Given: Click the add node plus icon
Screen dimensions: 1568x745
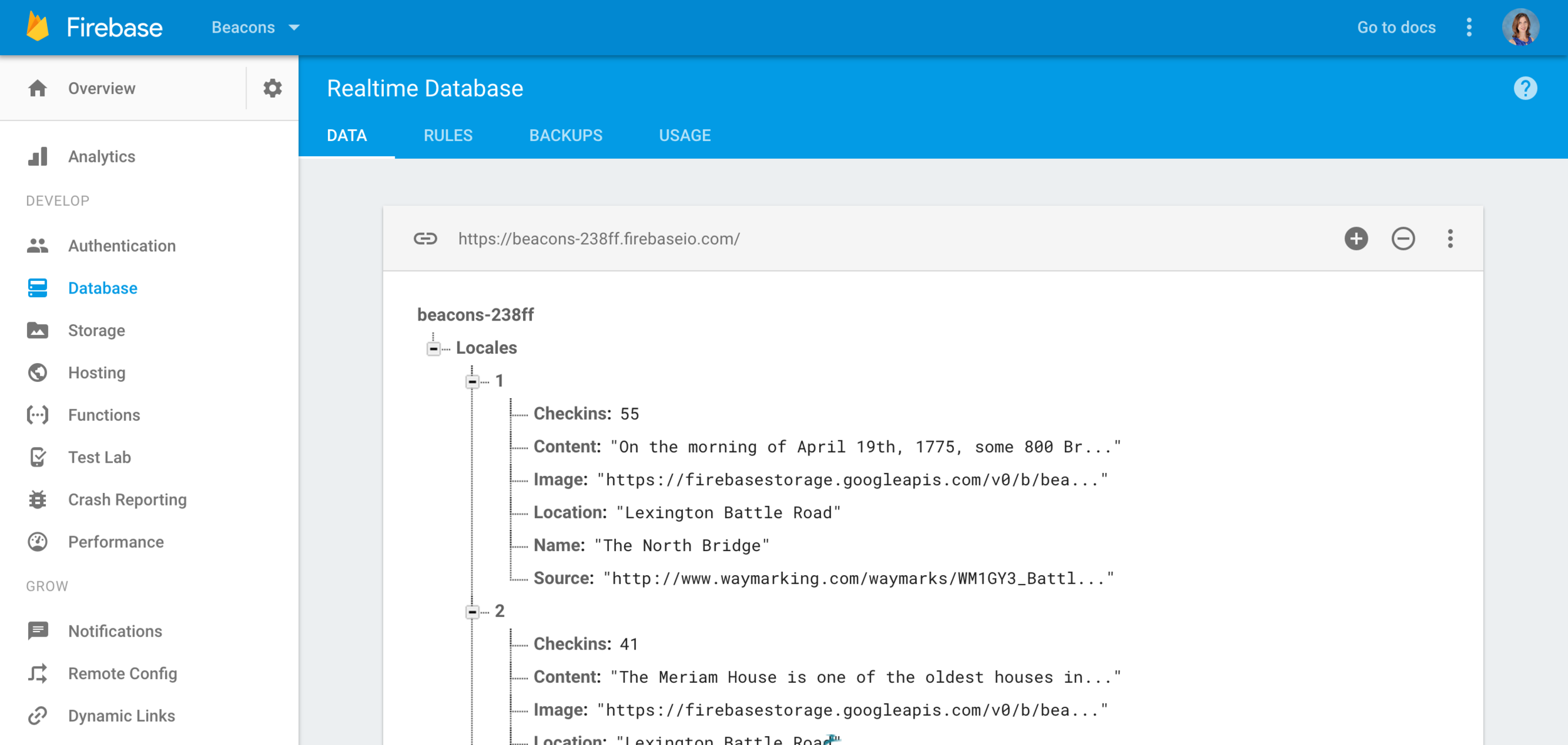Looking at the screenshot, I should point(1356,239).
